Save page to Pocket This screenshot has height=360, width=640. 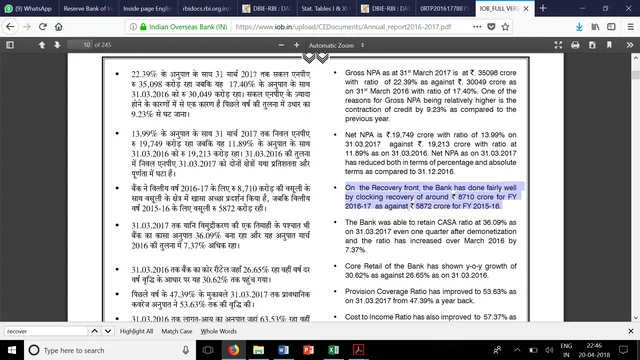[491, 27]
